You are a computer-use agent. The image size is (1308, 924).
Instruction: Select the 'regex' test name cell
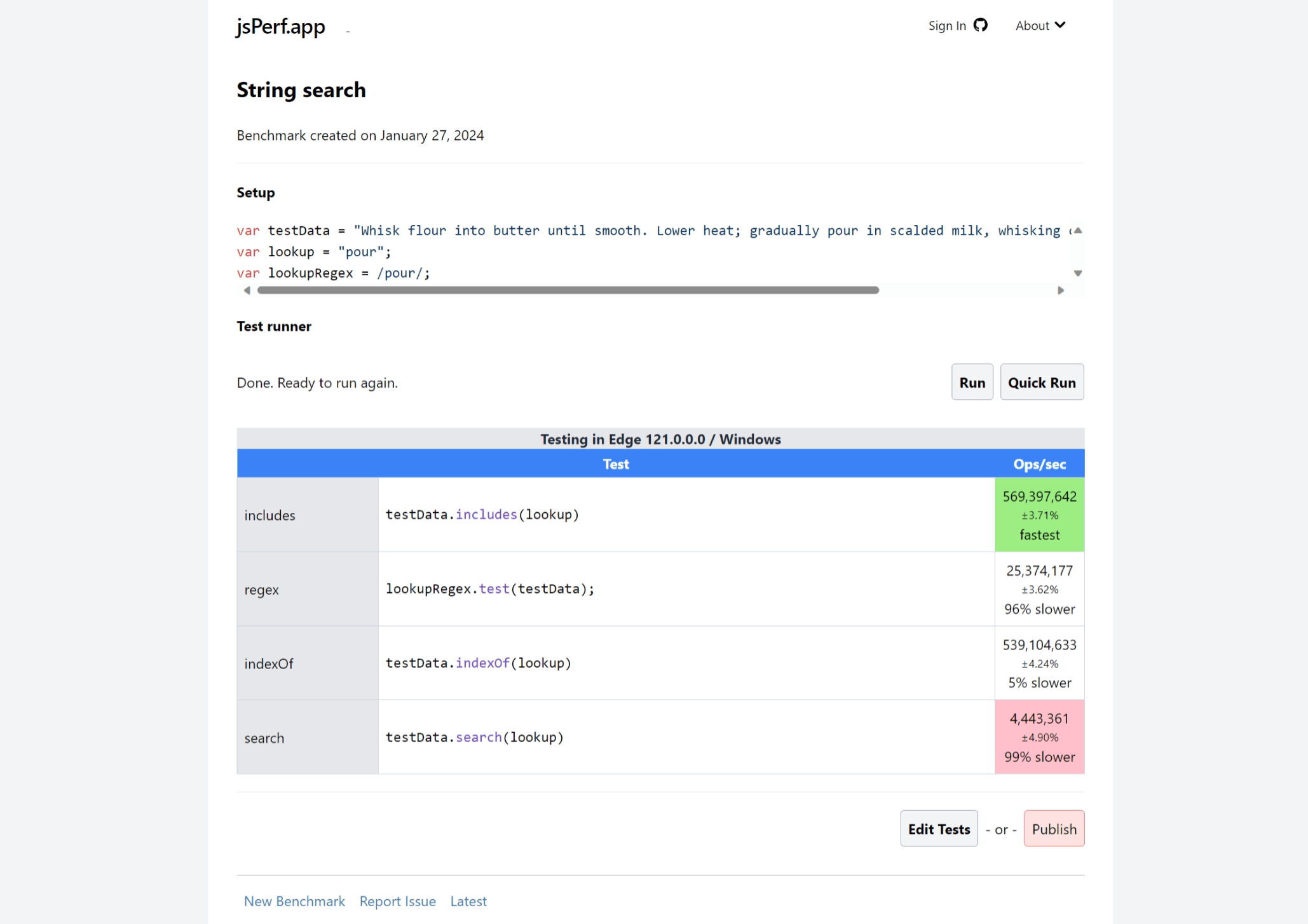click(x=308, y=589)
